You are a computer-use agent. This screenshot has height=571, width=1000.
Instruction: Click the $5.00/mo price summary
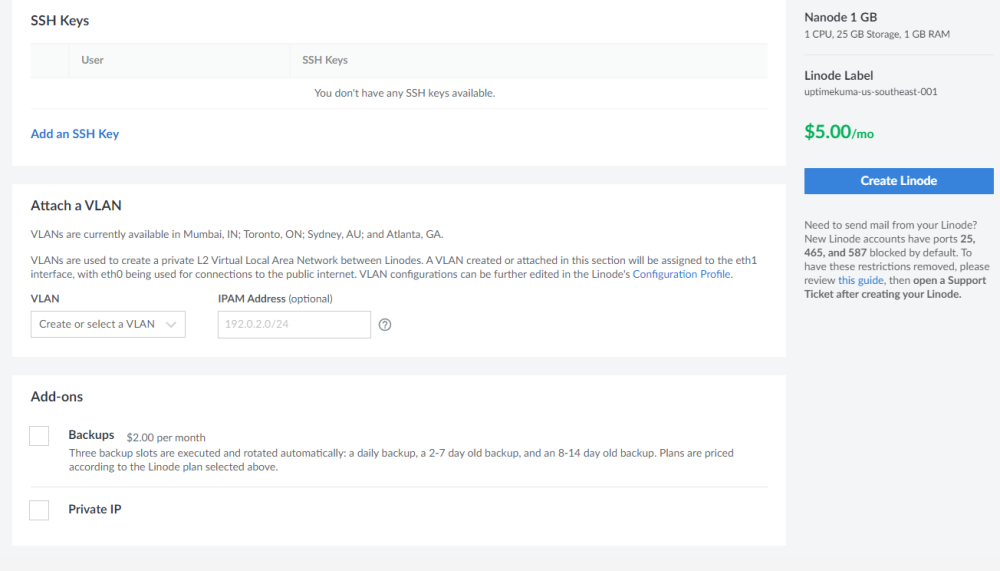839,132
